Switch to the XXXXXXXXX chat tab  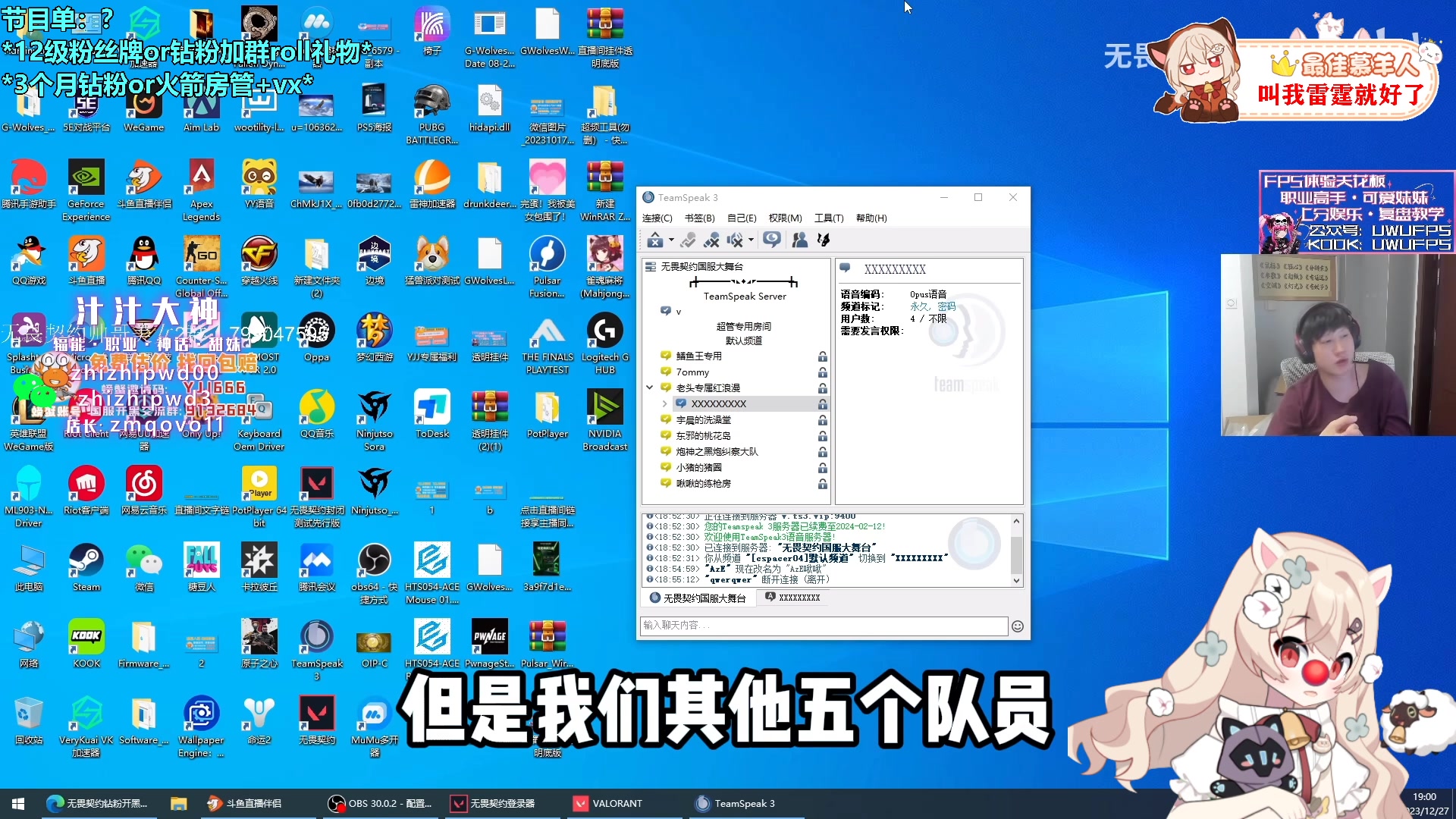792,598
